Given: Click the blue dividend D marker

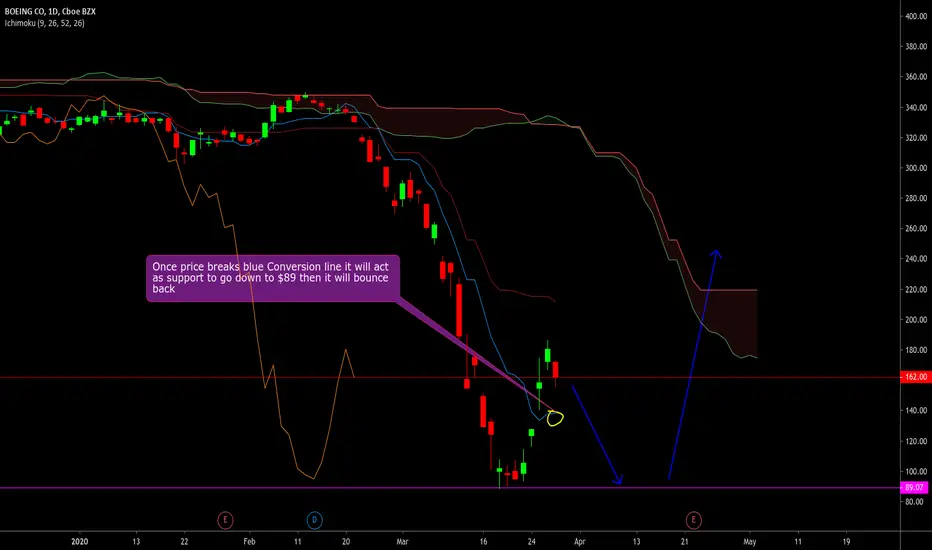Looking at the screenshot, I should 314,520.
